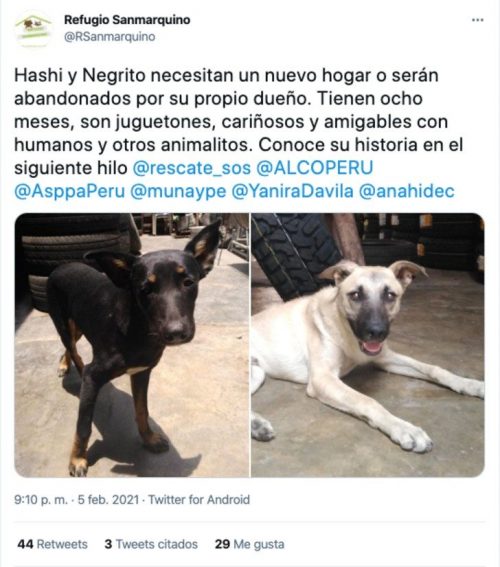View the 44 Retweets list
This screenshot has height=567, width=500.
click(x=52, y=544)
